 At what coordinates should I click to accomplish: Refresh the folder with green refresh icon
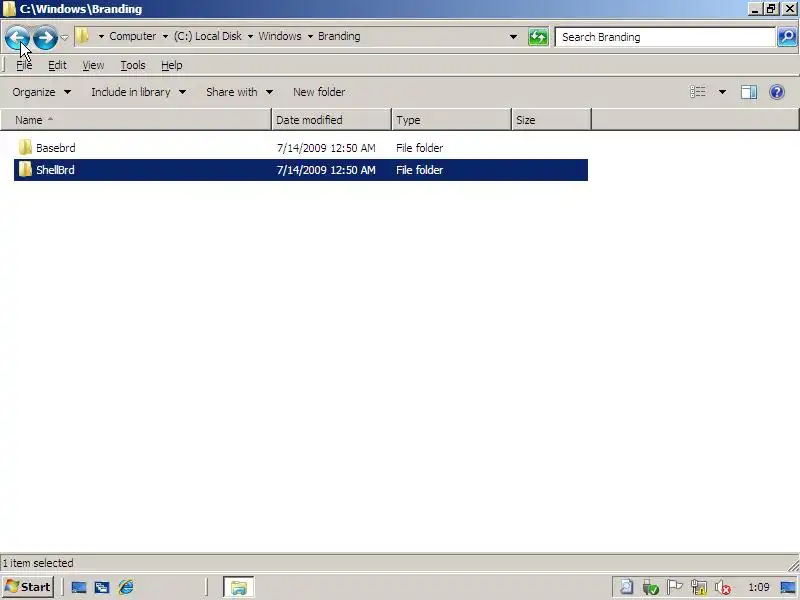click(x=538, y=37)
